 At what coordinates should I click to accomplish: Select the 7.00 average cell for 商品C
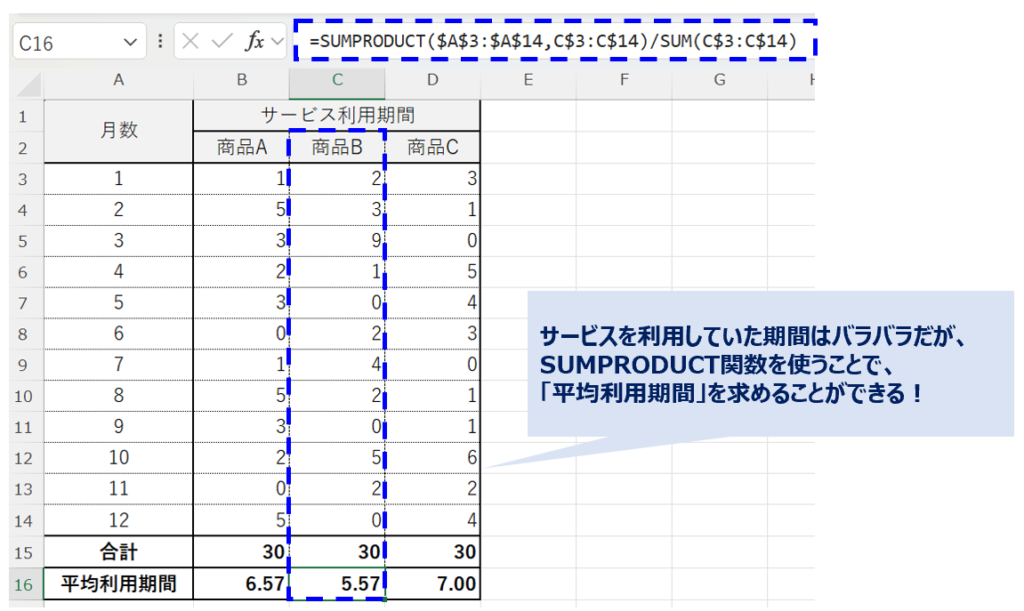(x=432, y=584)
